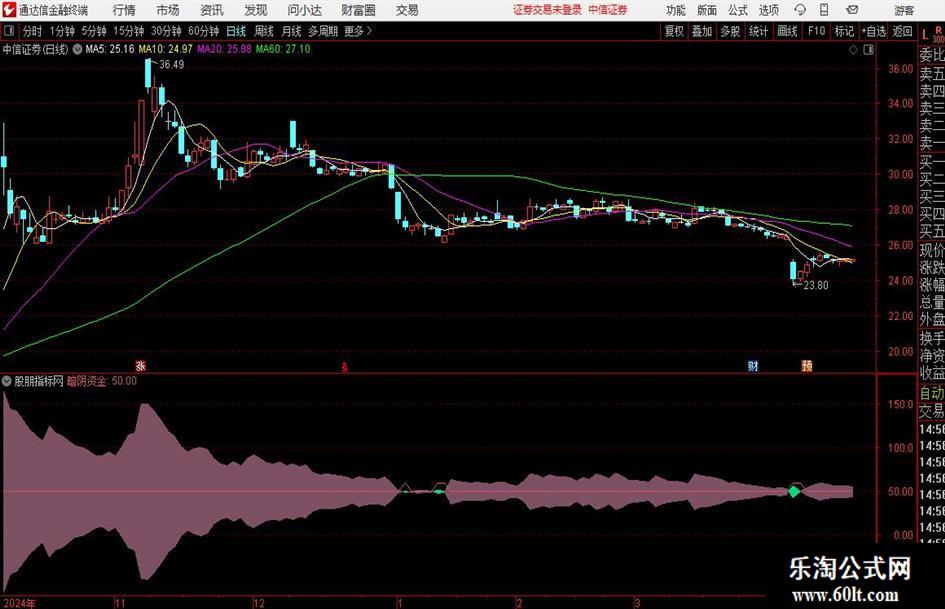Click the 游客 guest account label
This screenshot has height=609, width=945.
[x=904, y=11]
